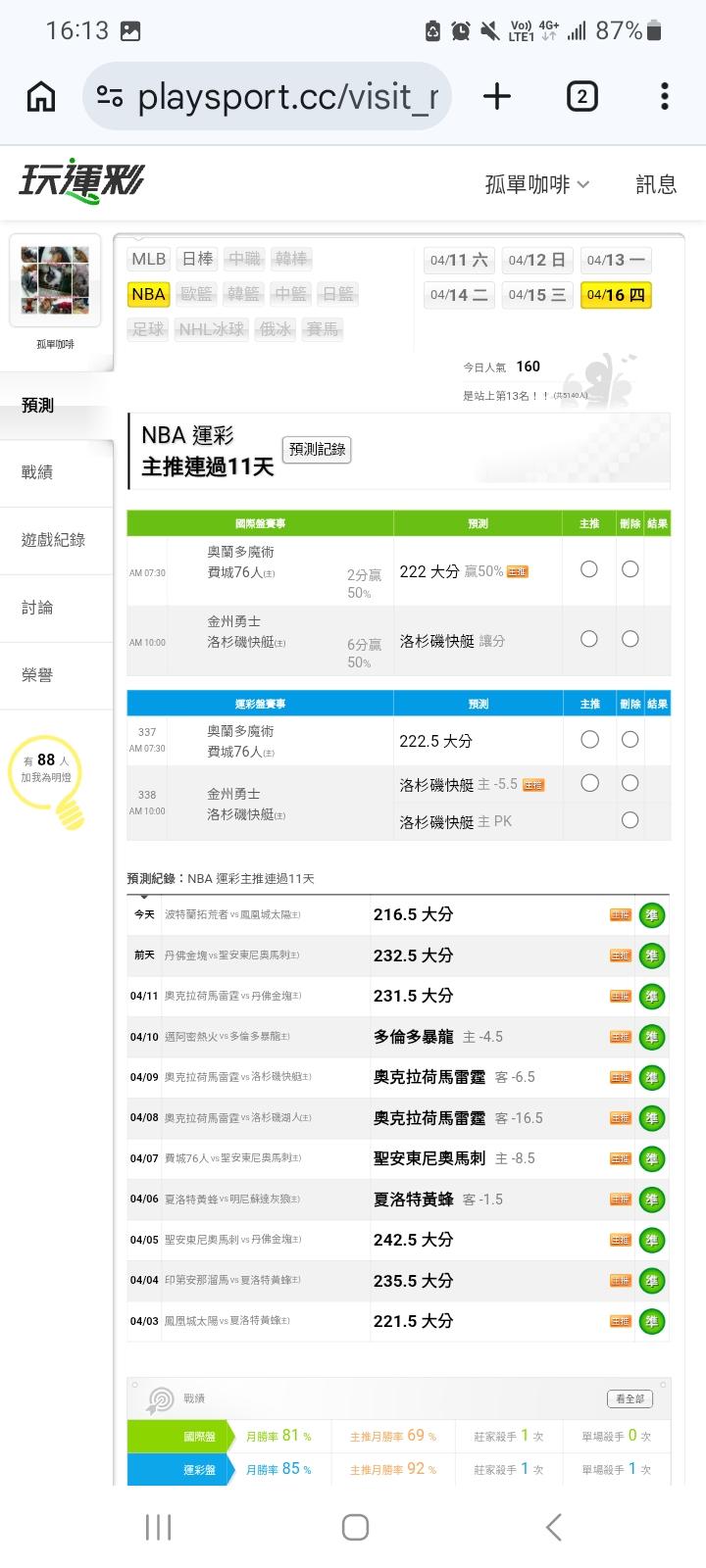Click the 看全部 button in 戰績 section
This screenshot has width=706, height=1568.
630,1398
